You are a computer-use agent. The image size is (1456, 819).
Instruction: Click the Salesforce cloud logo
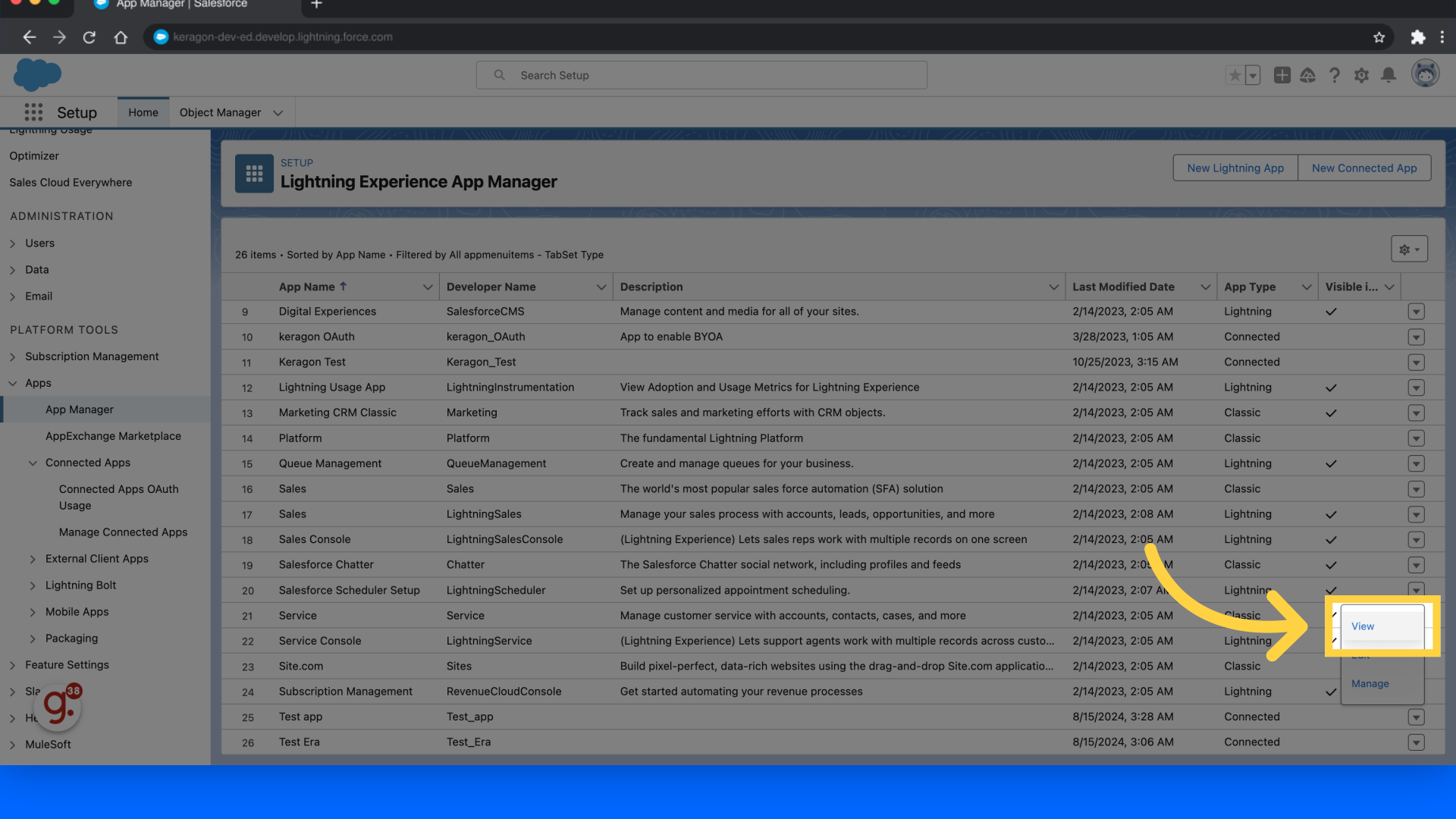[37, 74]
